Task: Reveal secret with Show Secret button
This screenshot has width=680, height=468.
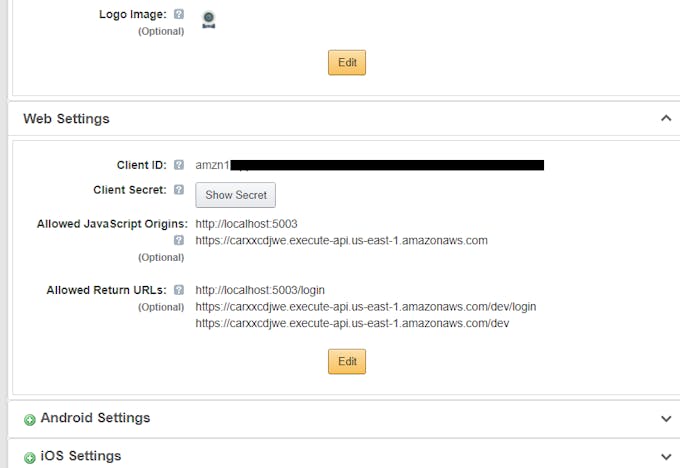Action: (235, 195)
